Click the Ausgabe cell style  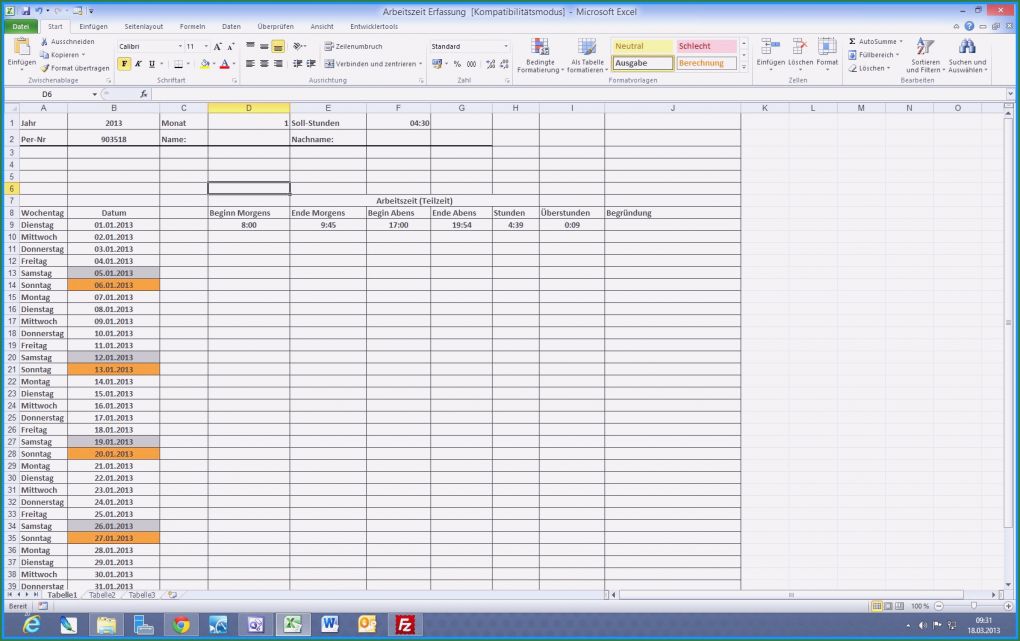[x=641, y=63]
